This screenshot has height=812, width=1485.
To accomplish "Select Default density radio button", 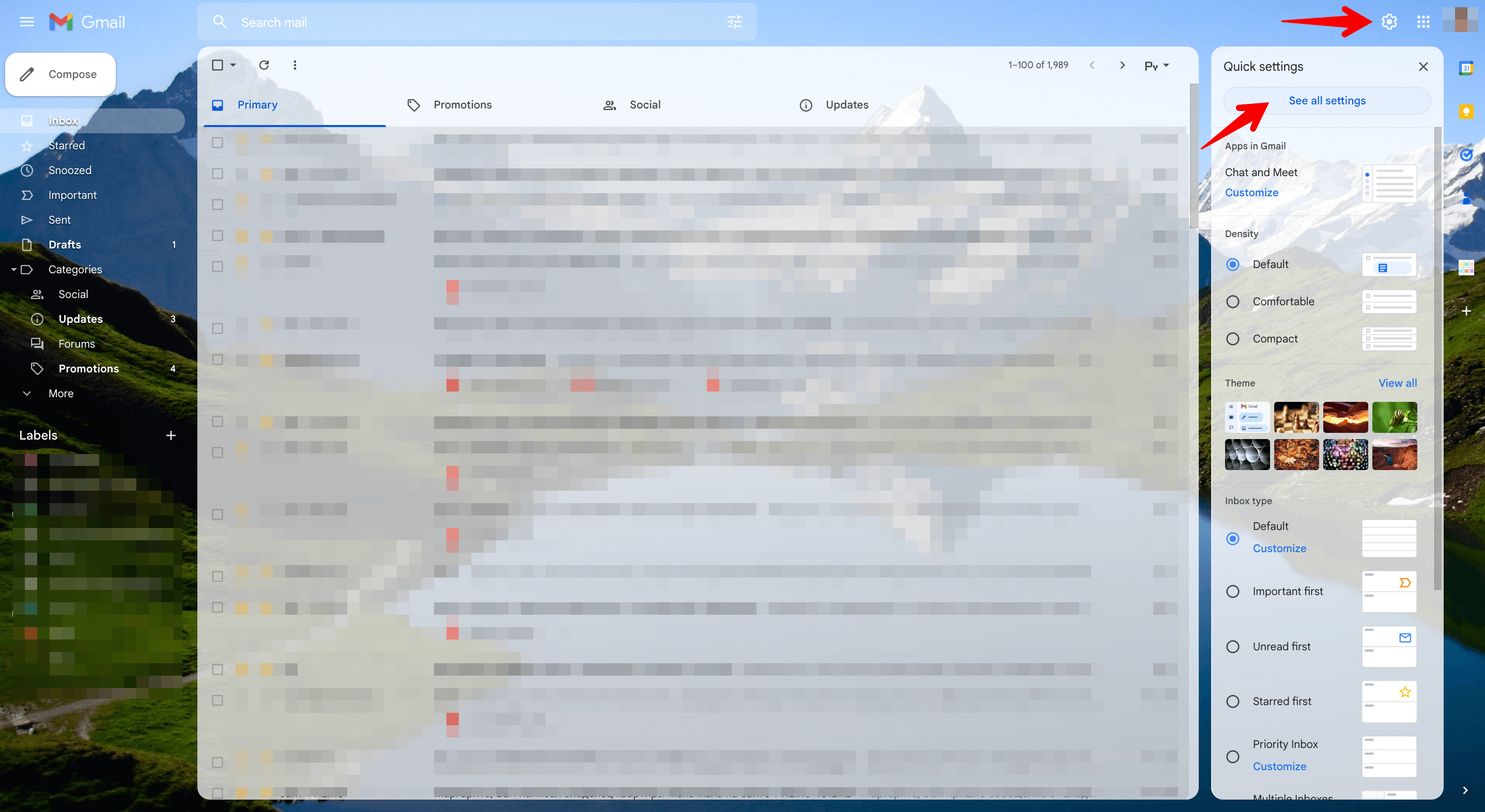I will pyautogui.click(x=1233, y=264).
